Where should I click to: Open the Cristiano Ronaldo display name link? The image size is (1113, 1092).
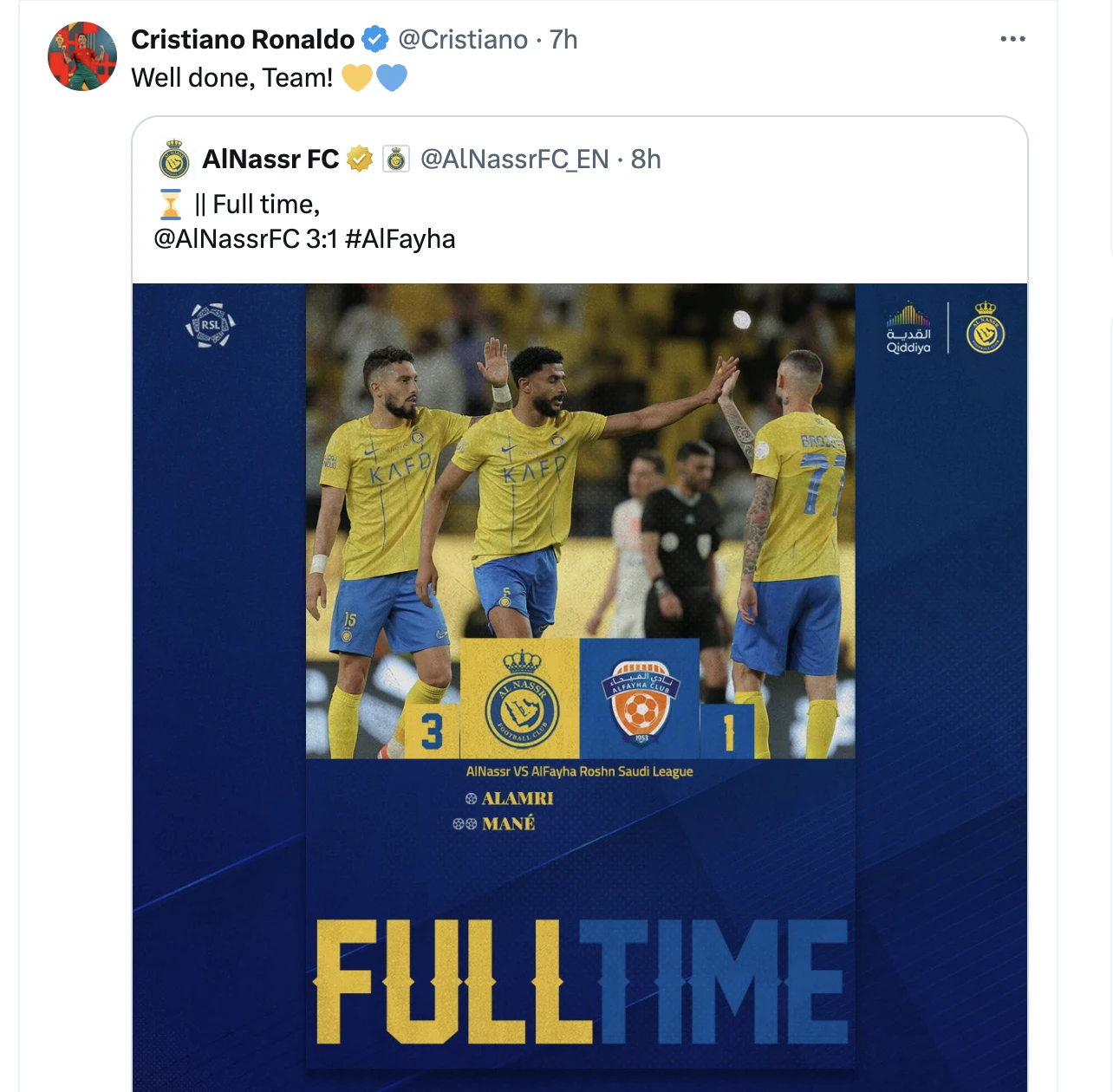[243, 39]
